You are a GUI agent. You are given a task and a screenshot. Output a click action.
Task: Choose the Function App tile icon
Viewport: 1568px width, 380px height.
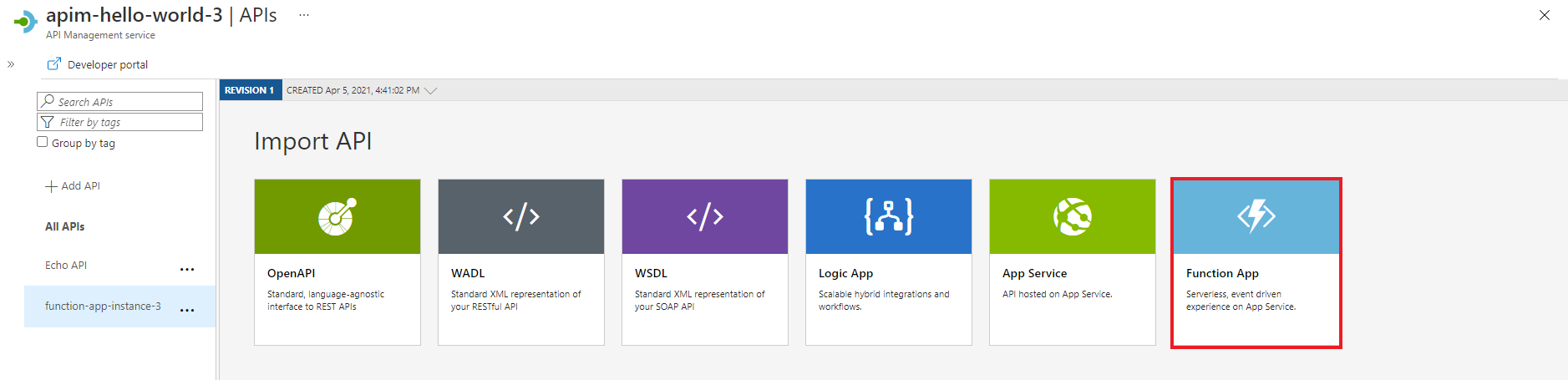coord(1256,217)
